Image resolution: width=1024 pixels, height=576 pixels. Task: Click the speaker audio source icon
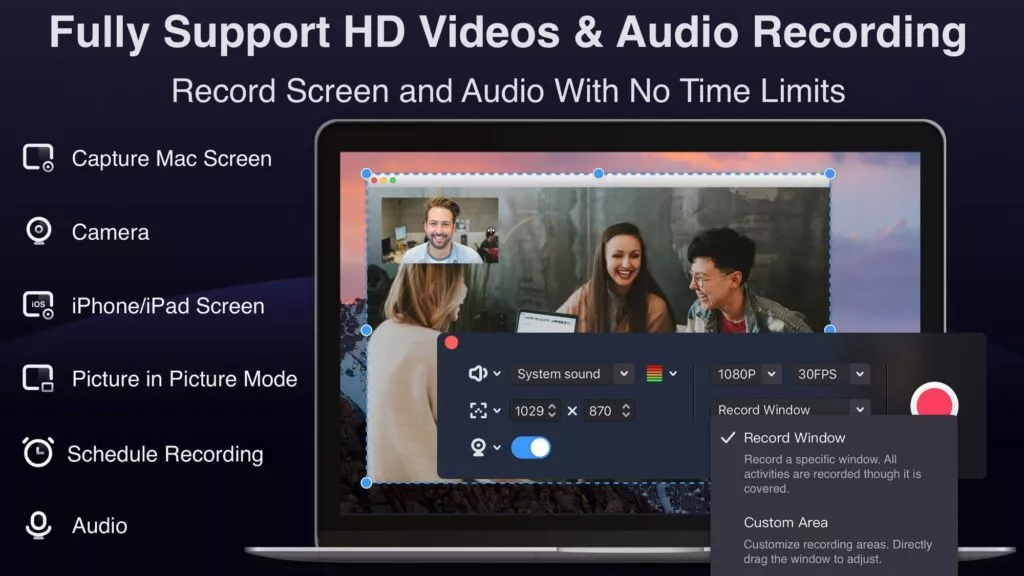click(478, 374)
